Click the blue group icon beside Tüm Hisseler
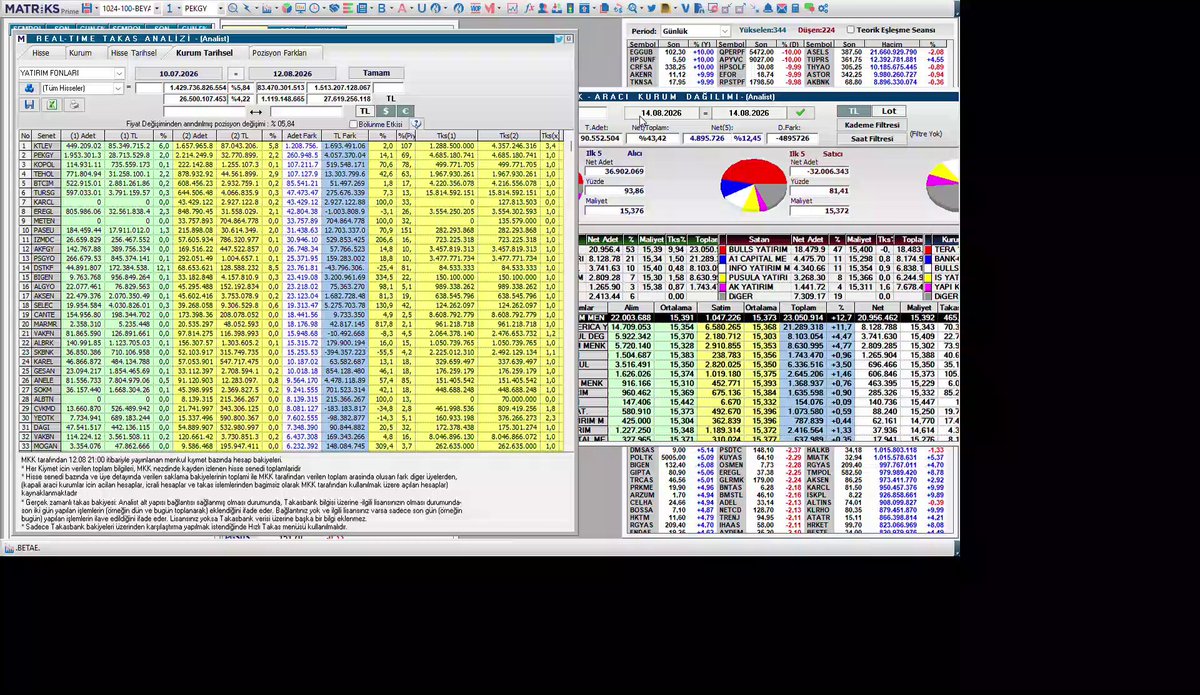Screen dimensions: 1200x695 tap(29, 88)
